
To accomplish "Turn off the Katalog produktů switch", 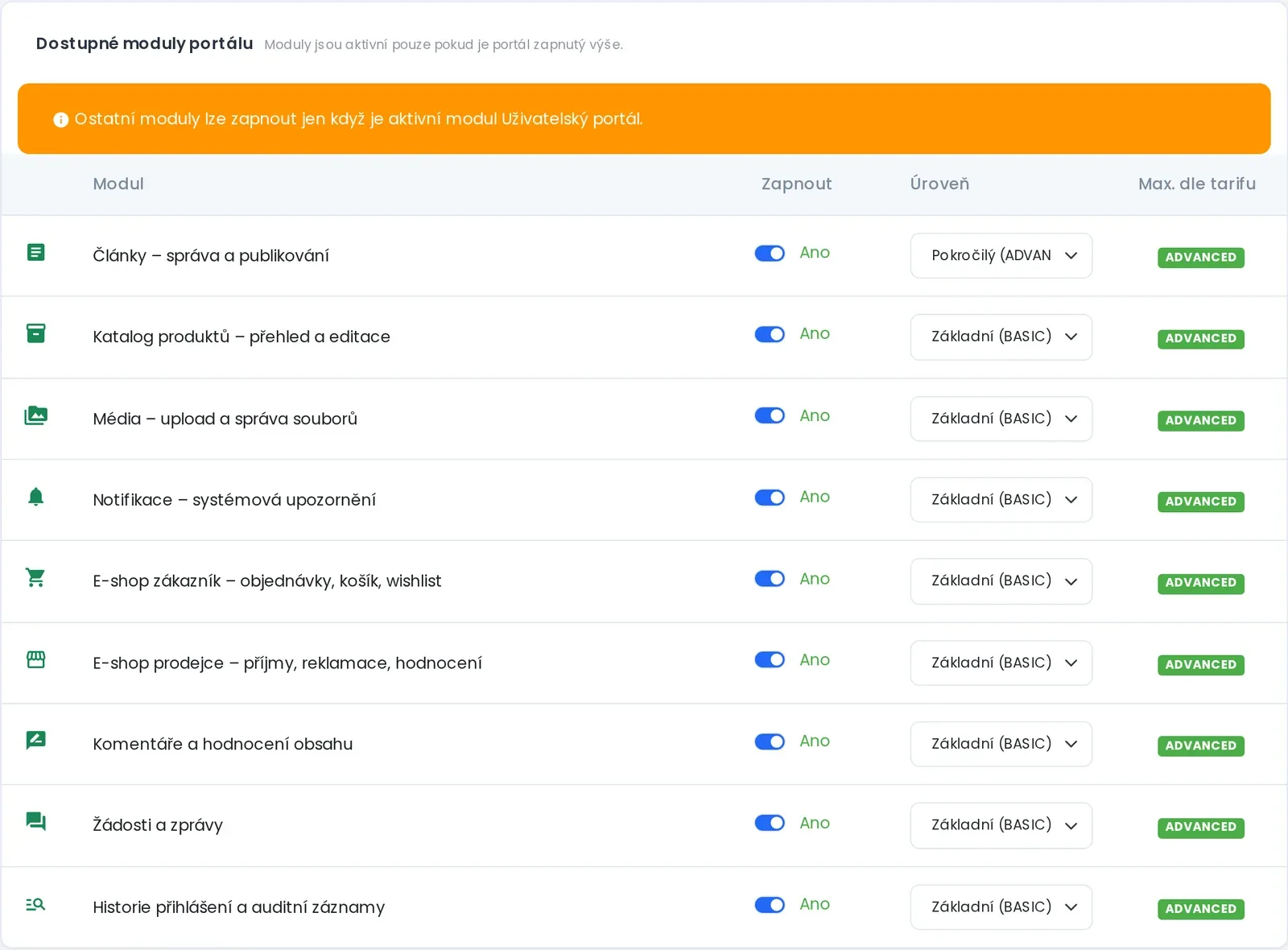I will [x=770, y=334].
